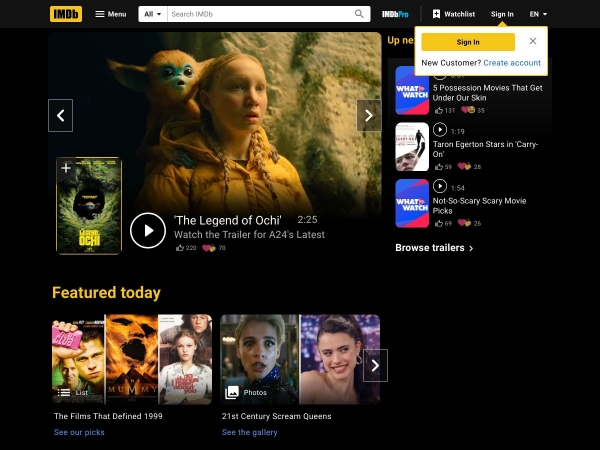This screenshot has height=450, width=600.
Task: Like the 5 Possession Movies video
Action: 439,110
